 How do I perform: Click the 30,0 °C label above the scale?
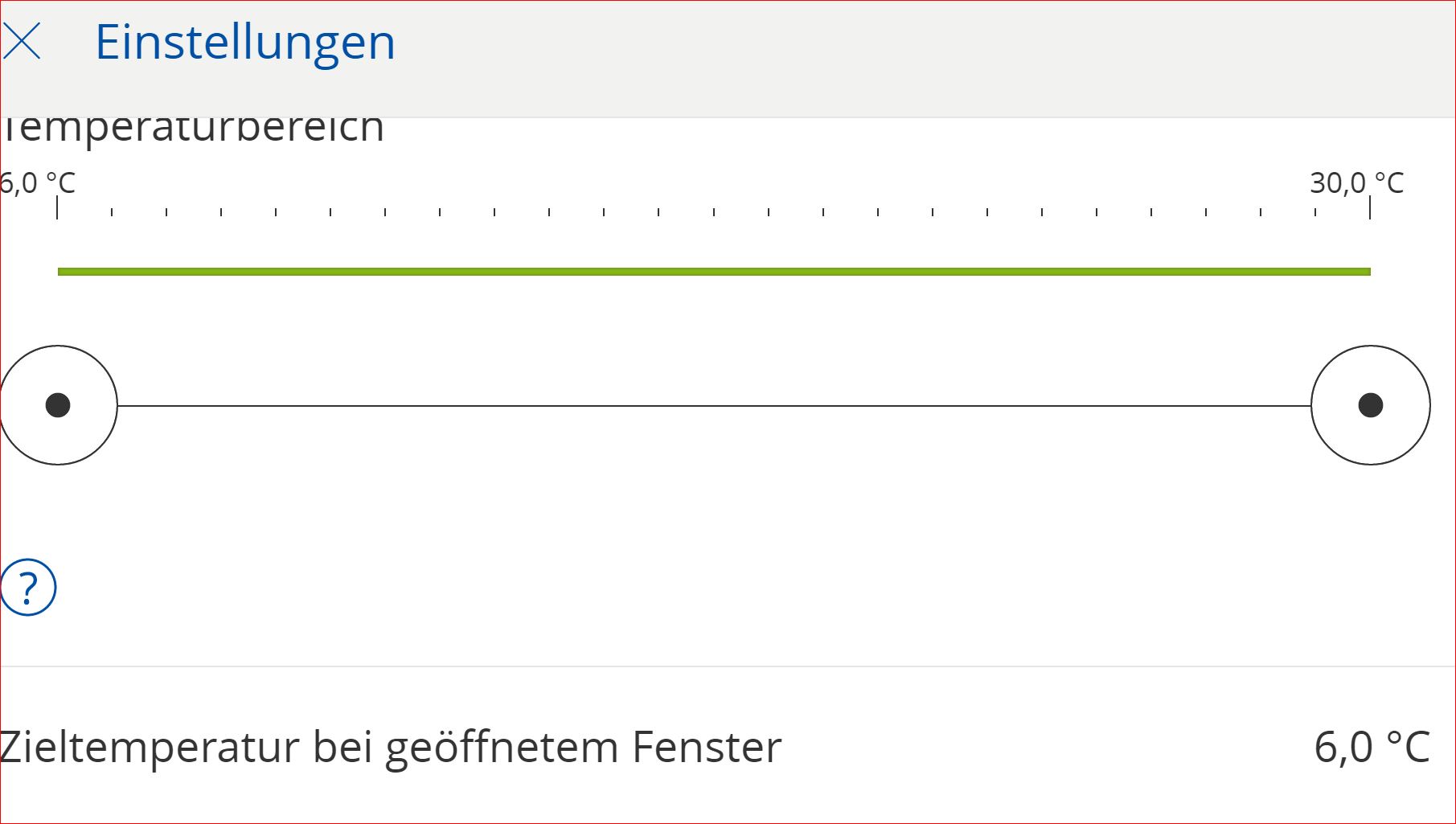[1356, 183]
